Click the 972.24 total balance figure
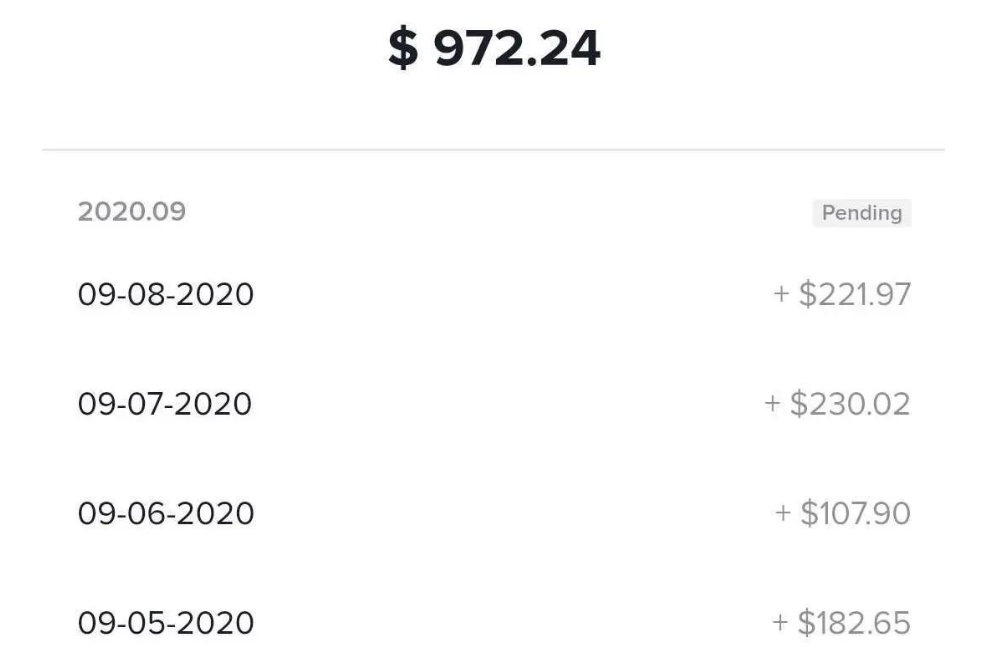 (517, 49)
